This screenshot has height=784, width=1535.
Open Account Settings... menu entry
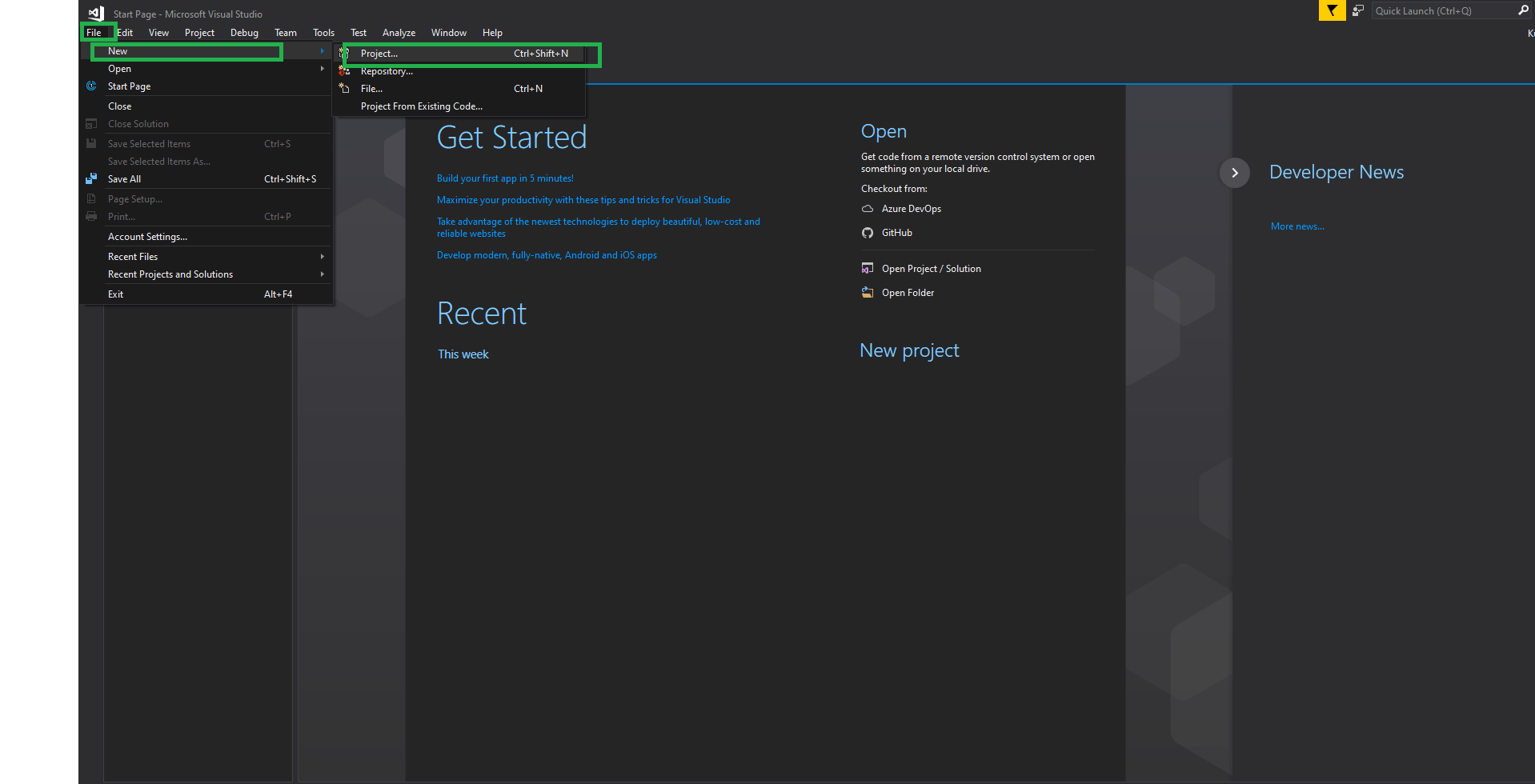(x=206, y=237)
